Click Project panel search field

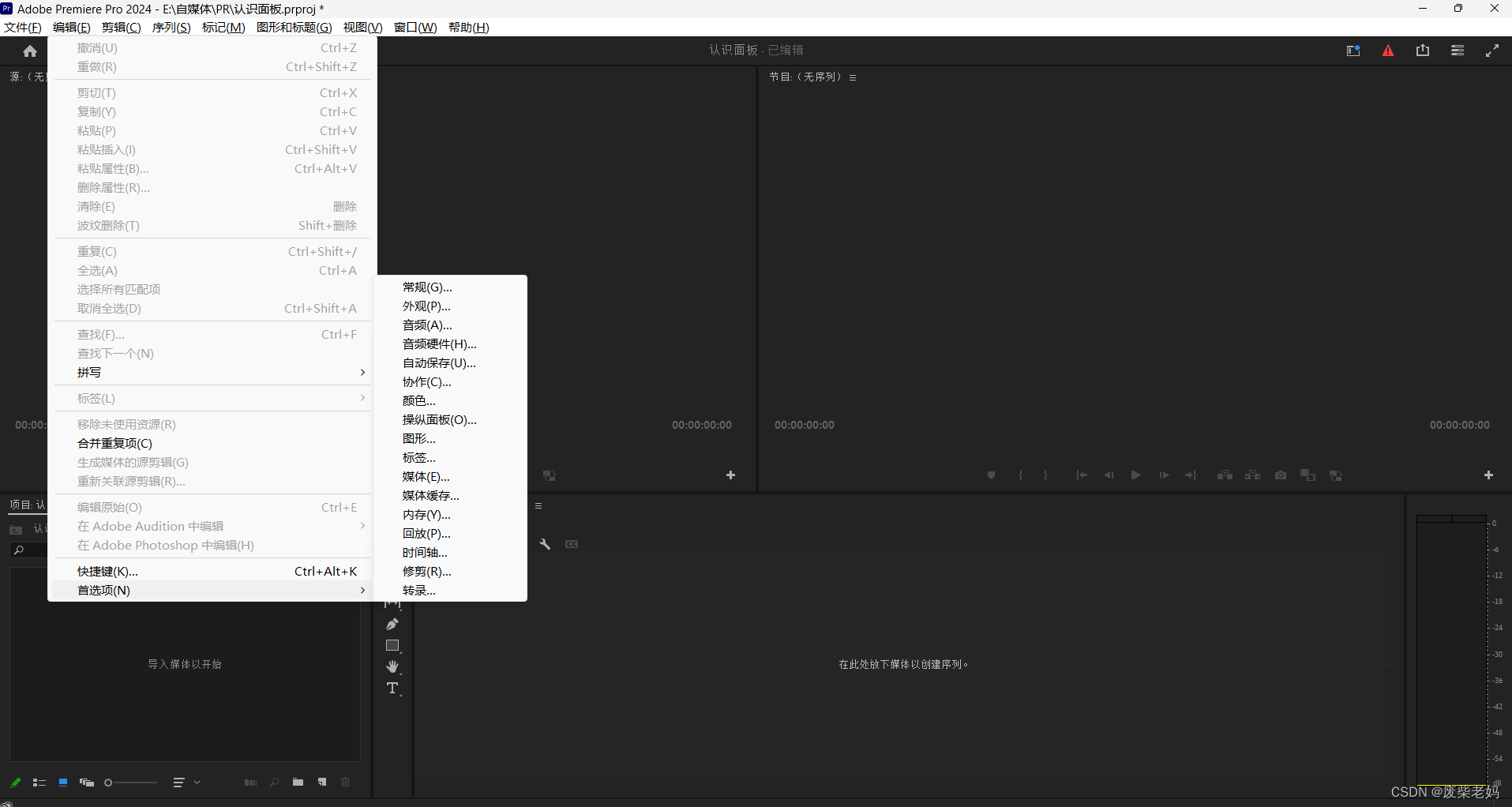tap(28, 550)
